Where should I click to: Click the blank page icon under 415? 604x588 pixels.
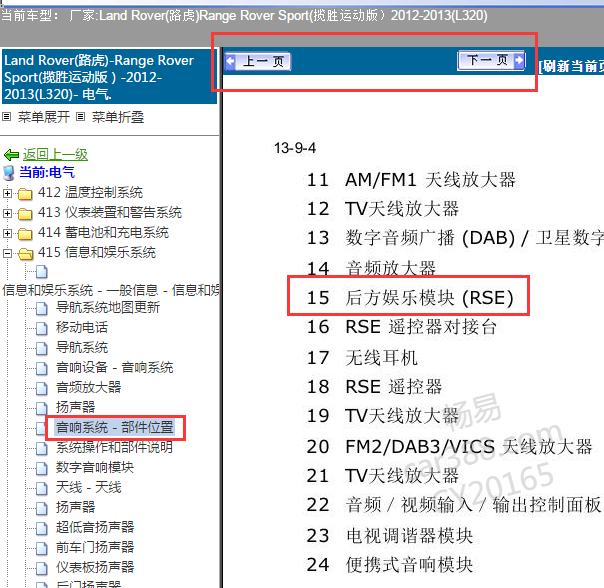[42, 272]
